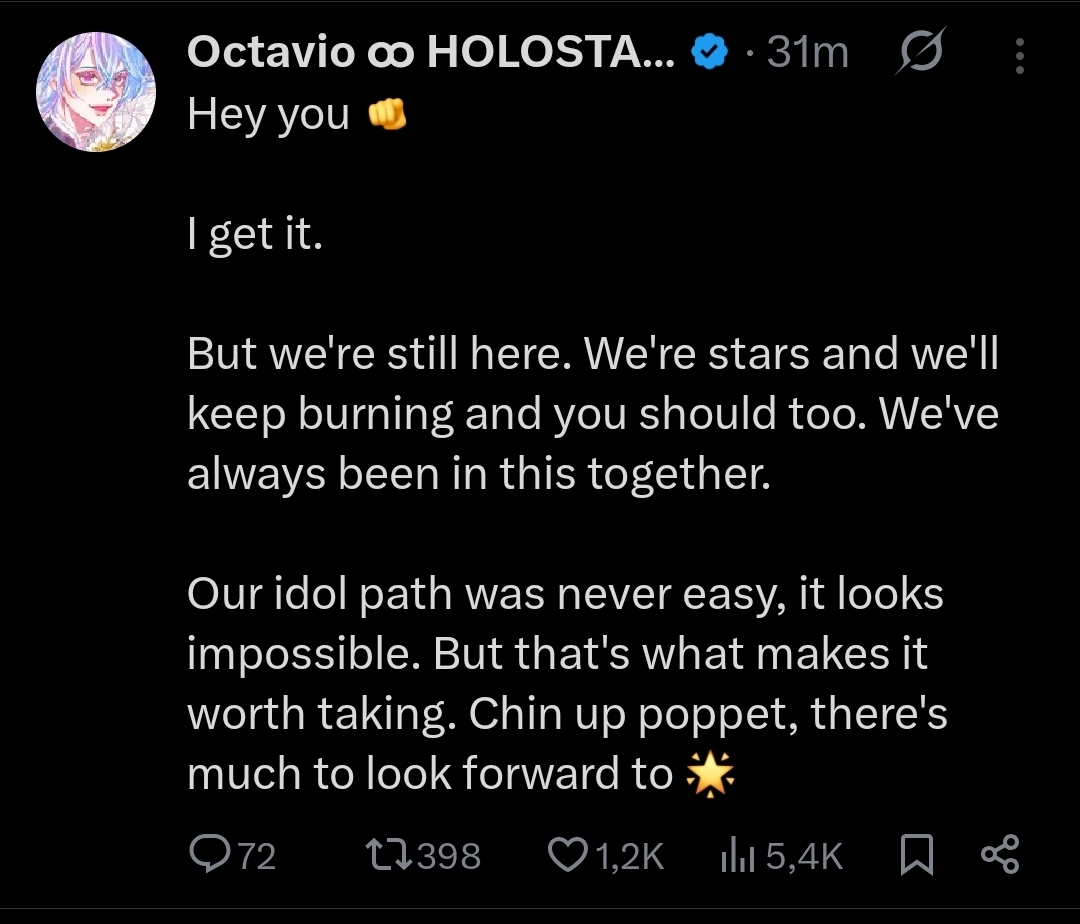Bookmark this post
The width and height of the screenshot is (1080, 924).
(916, 855)
